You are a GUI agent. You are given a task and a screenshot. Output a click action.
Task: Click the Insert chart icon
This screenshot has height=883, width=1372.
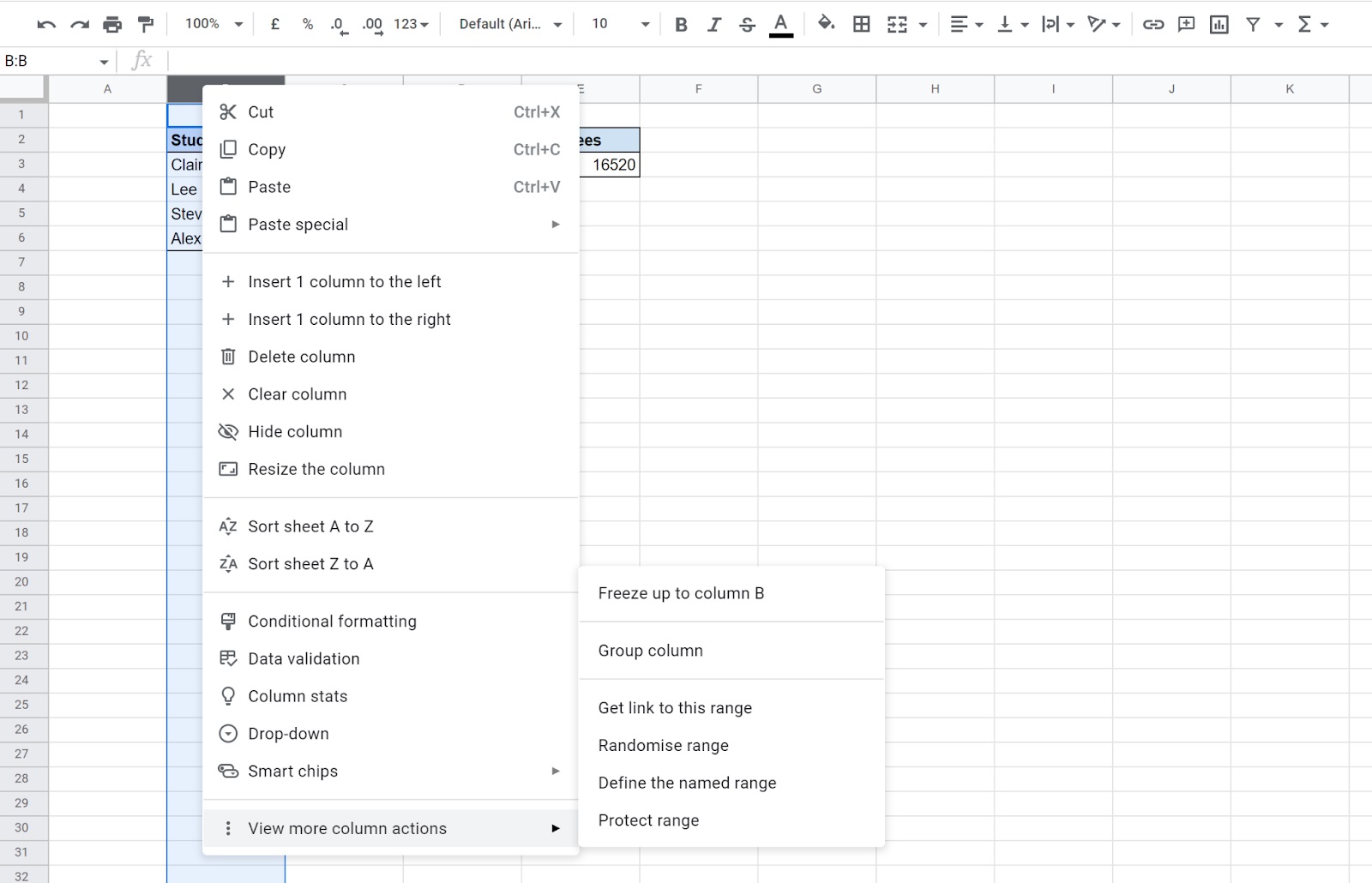1219,24
